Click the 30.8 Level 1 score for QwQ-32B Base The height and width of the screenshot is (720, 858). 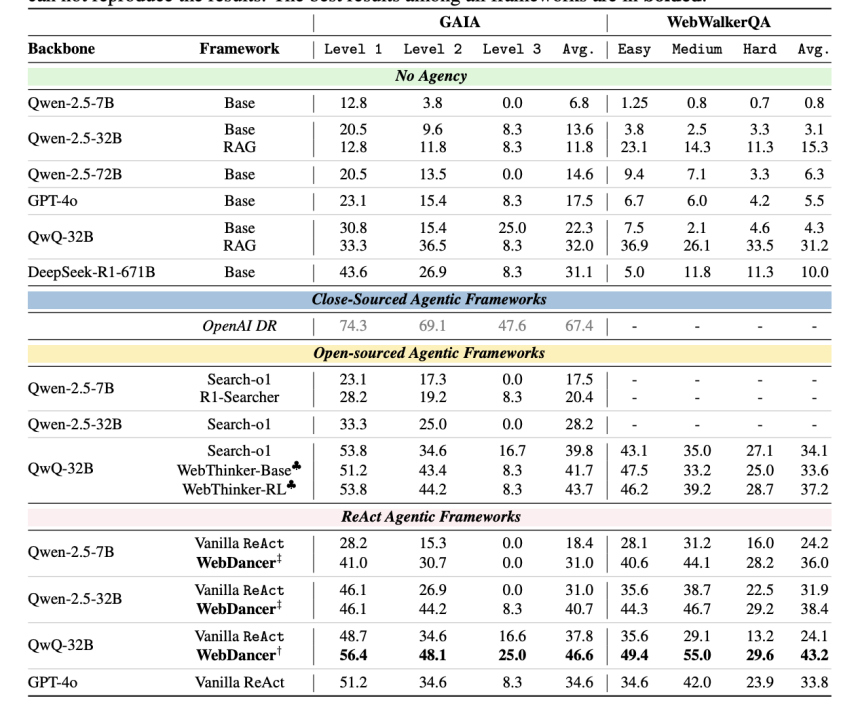353,228
